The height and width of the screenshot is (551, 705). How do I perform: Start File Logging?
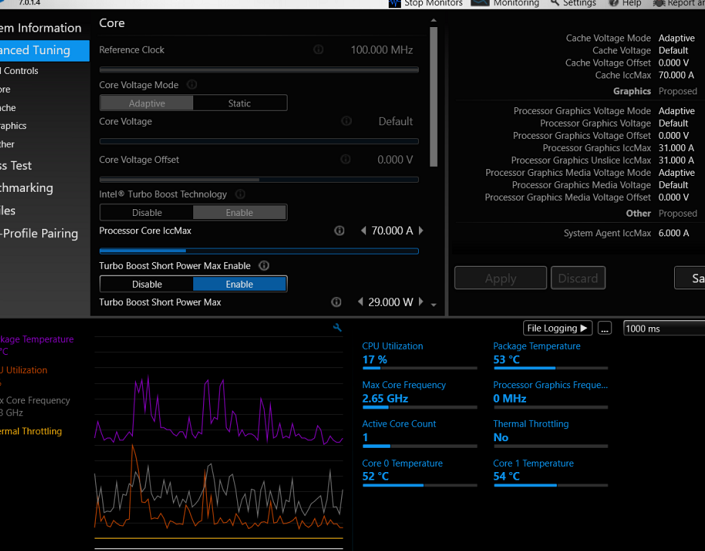pyautogui.click(x=558, y=328)
